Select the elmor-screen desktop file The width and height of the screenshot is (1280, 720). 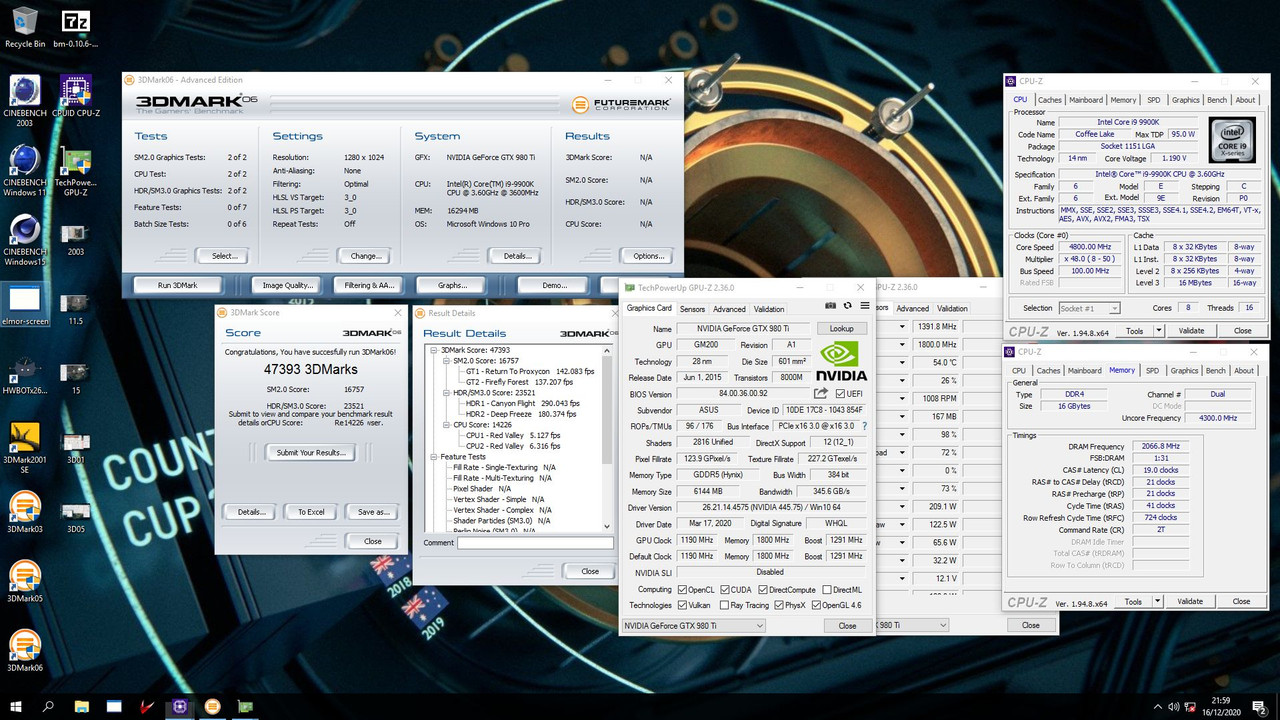tap(24, 306)
